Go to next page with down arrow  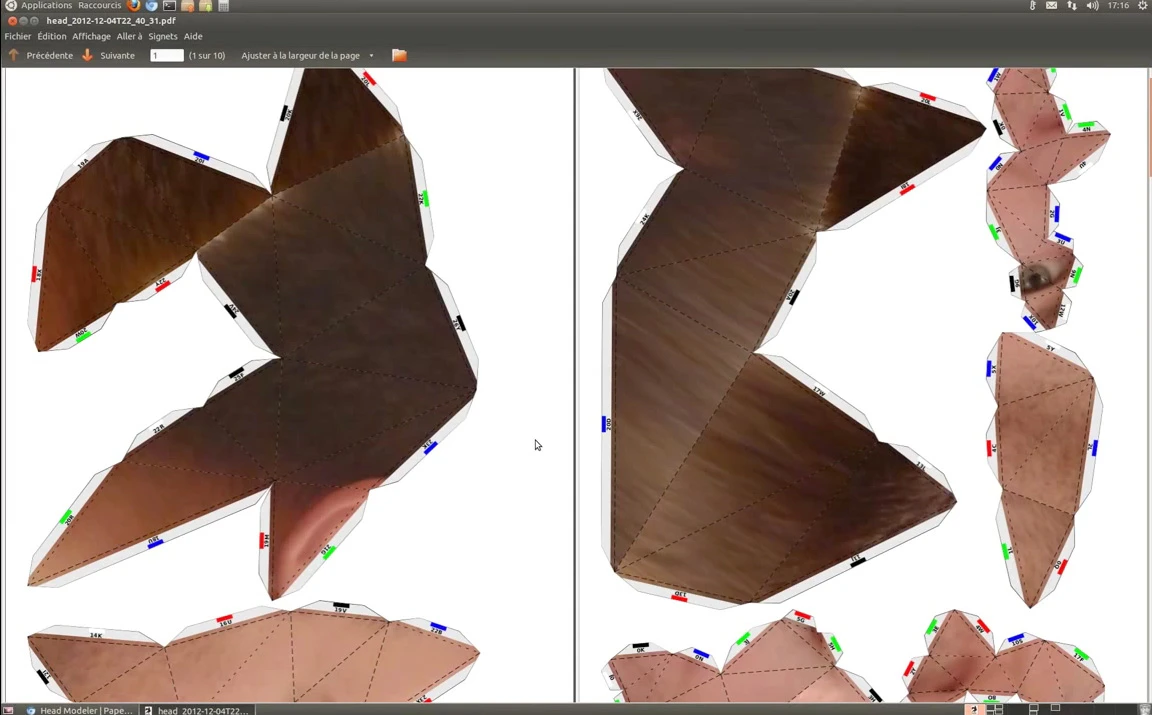[x=87, y=55]
